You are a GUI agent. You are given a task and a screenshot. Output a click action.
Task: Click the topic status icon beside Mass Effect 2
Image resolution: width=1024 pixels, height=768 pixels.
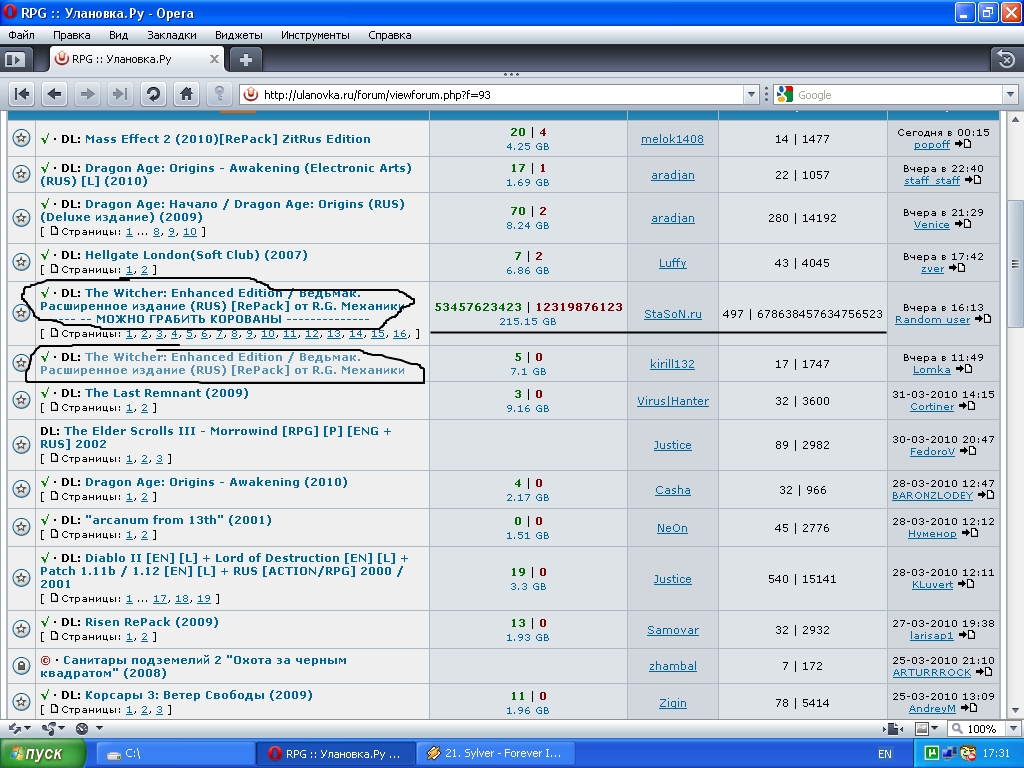click(x=20, y=139)
